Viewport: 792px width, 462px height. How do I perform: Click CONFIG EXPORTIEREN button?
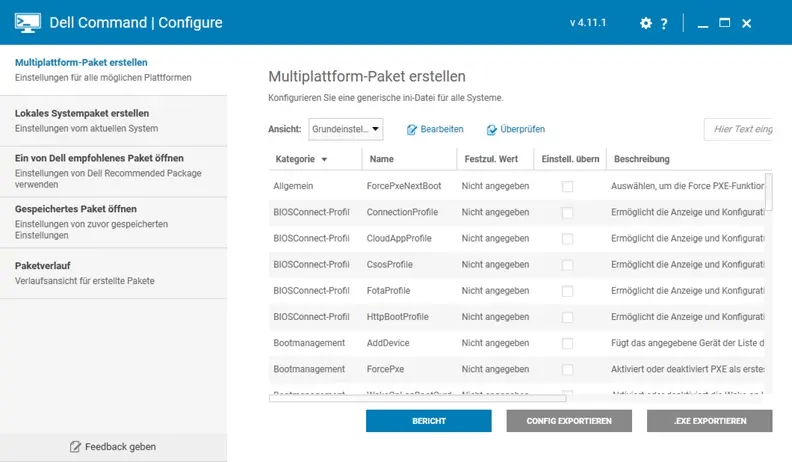click(569, 421)
